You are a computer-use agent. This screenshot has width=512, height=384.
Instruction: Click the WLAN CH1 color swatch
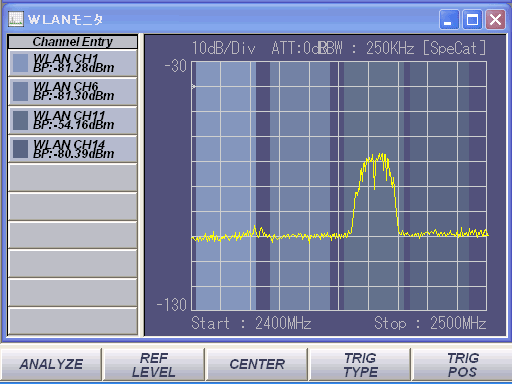pyautogui.click(x=20, y=63)
